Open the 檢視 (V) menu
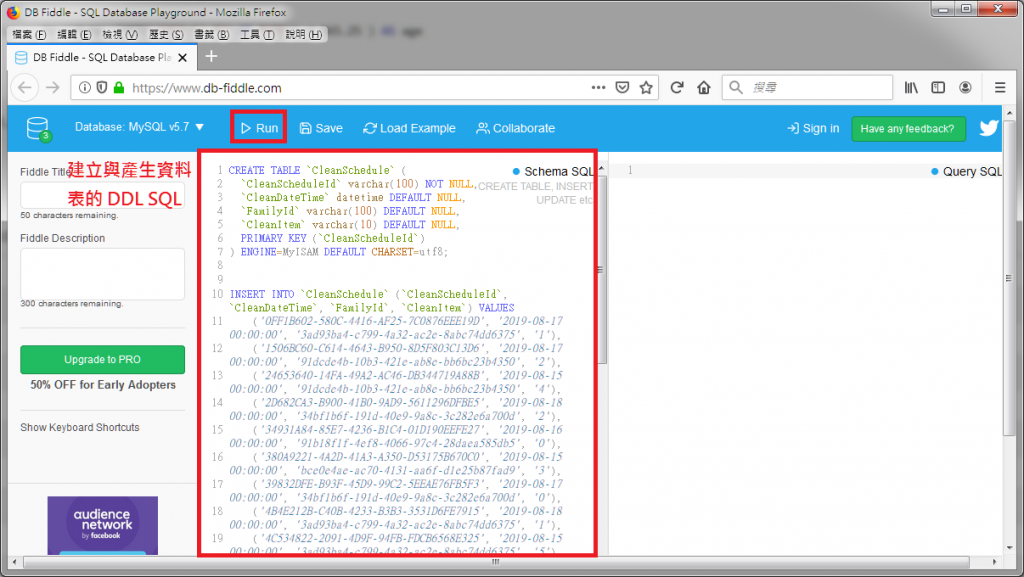1024x577 pixels. coord(120,34)
